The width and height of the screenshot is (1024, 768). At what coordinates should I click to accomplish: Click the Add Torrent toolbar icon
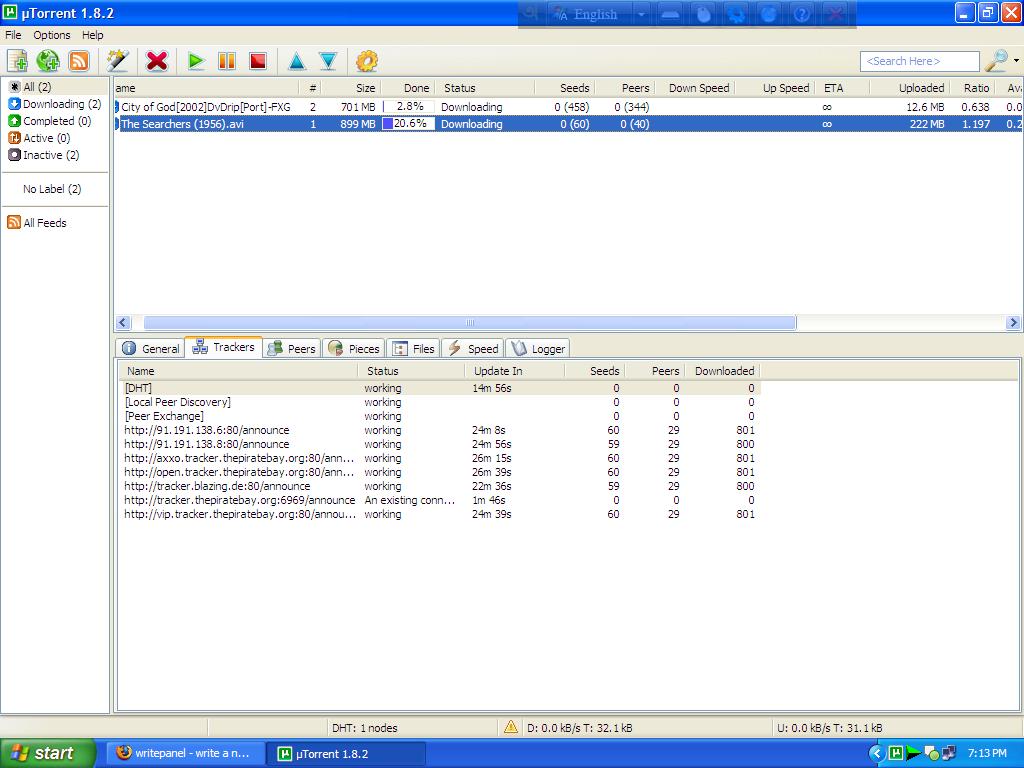tap(18, 61)
